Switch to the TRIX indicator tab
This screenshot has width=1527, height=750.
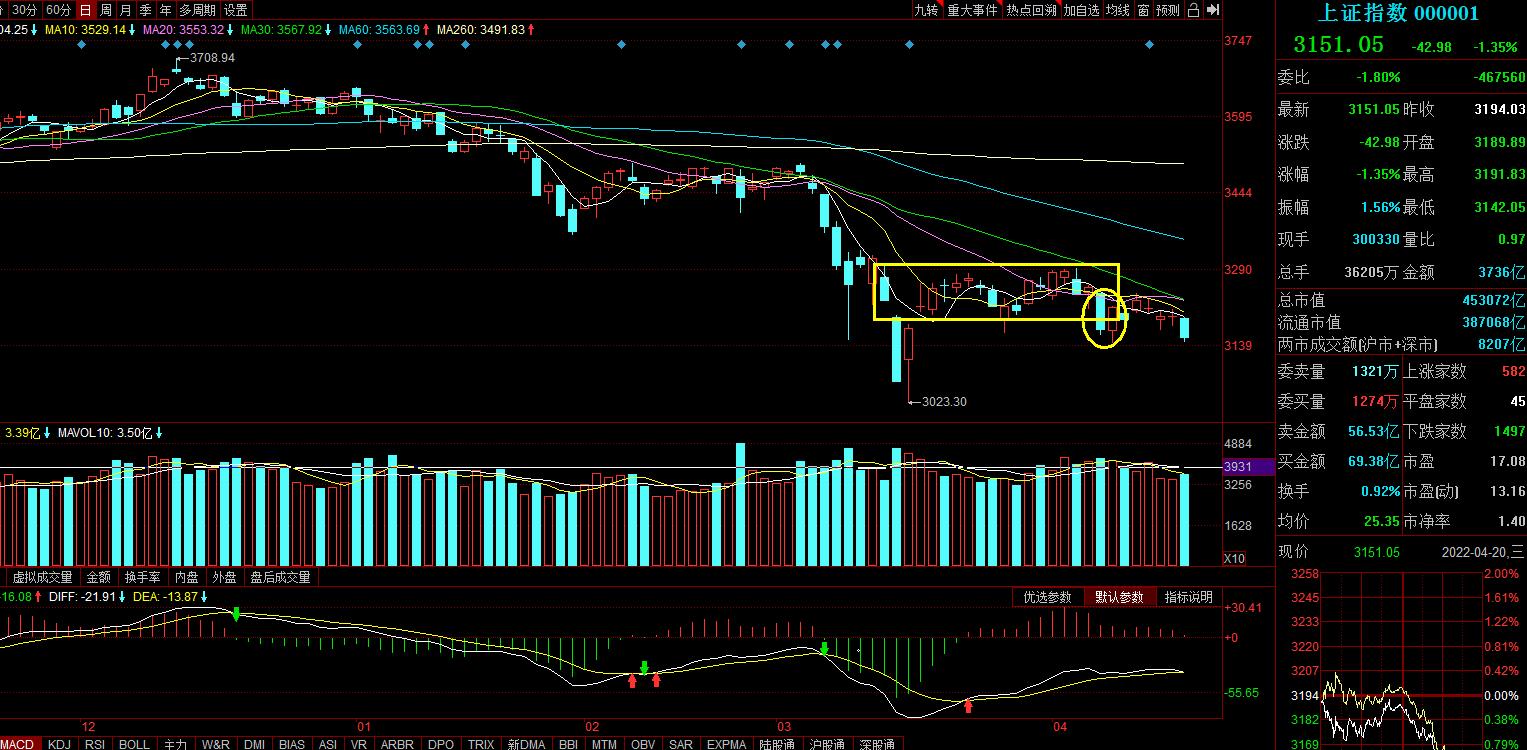click(x=481, y=744)
